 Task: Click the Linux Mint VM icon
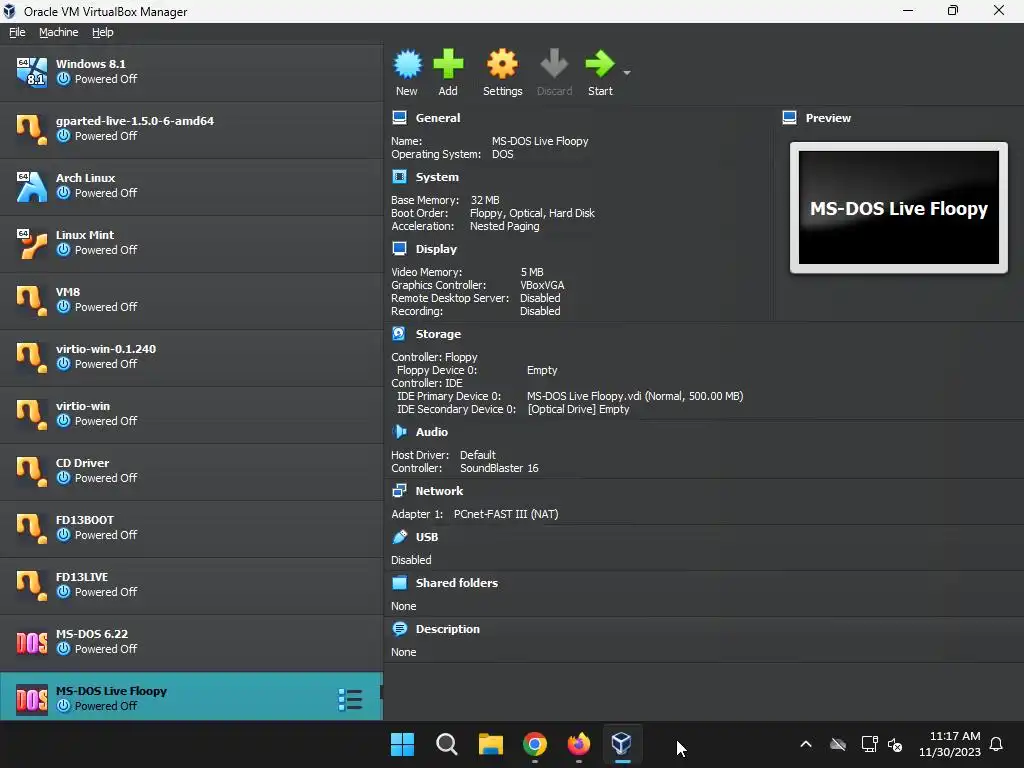(x=32, y=243)
